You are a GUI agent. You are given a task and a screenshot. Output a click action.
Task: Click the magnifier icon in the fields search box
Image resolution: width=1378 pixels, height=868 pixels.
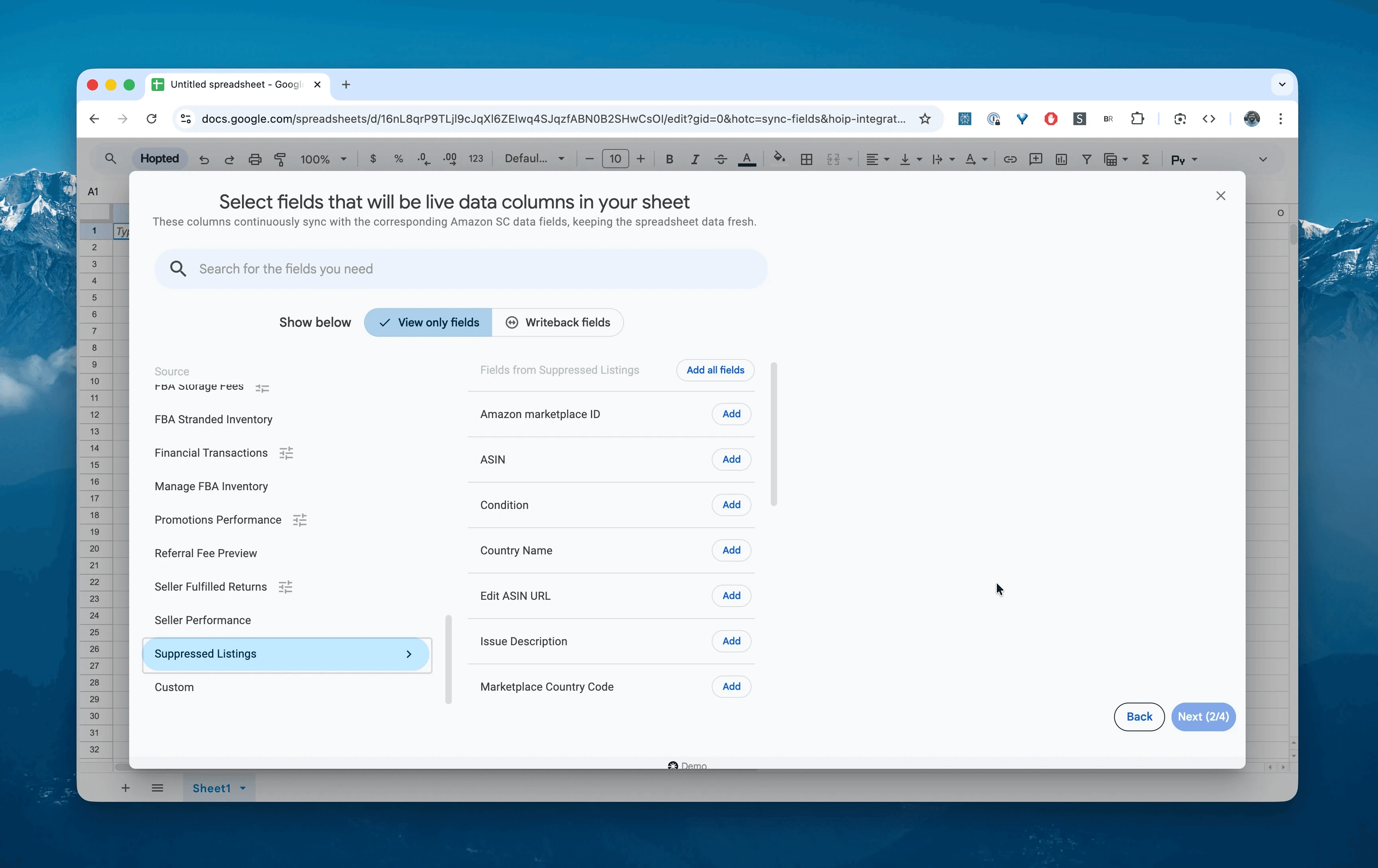pos(178,269)
